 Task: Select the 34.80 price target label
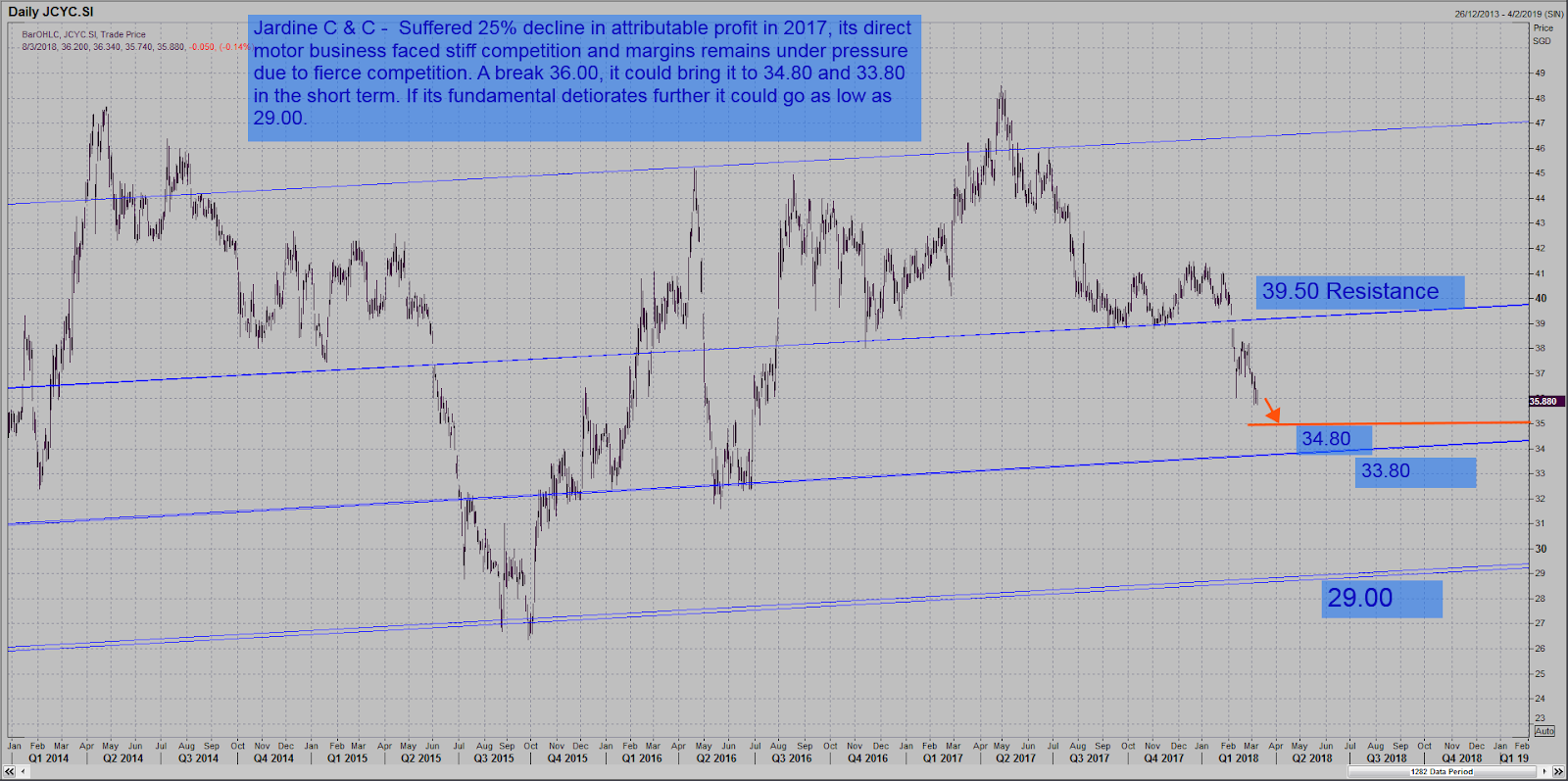pos(1334,439)
